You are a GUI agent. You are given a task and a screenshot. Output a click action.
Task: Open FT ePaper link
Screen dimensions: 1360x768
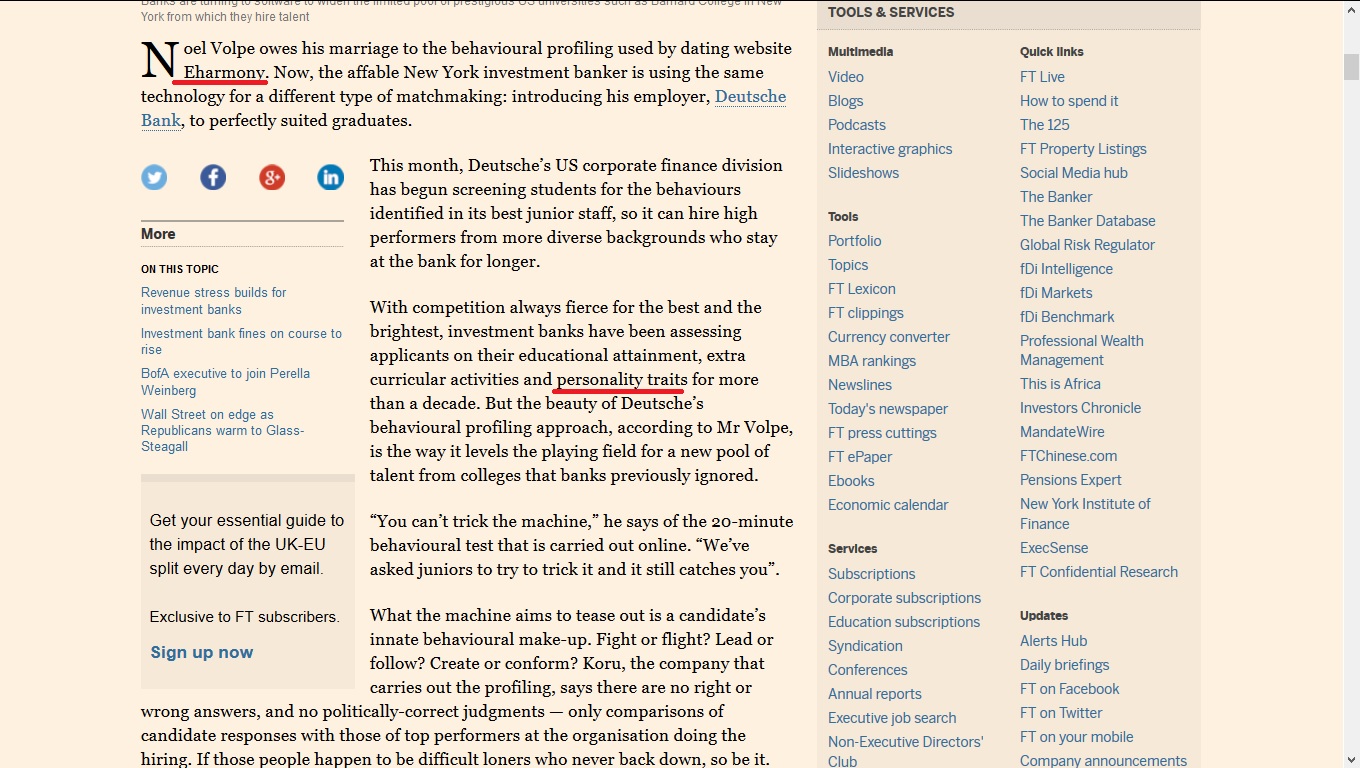(x=860, y=457)
